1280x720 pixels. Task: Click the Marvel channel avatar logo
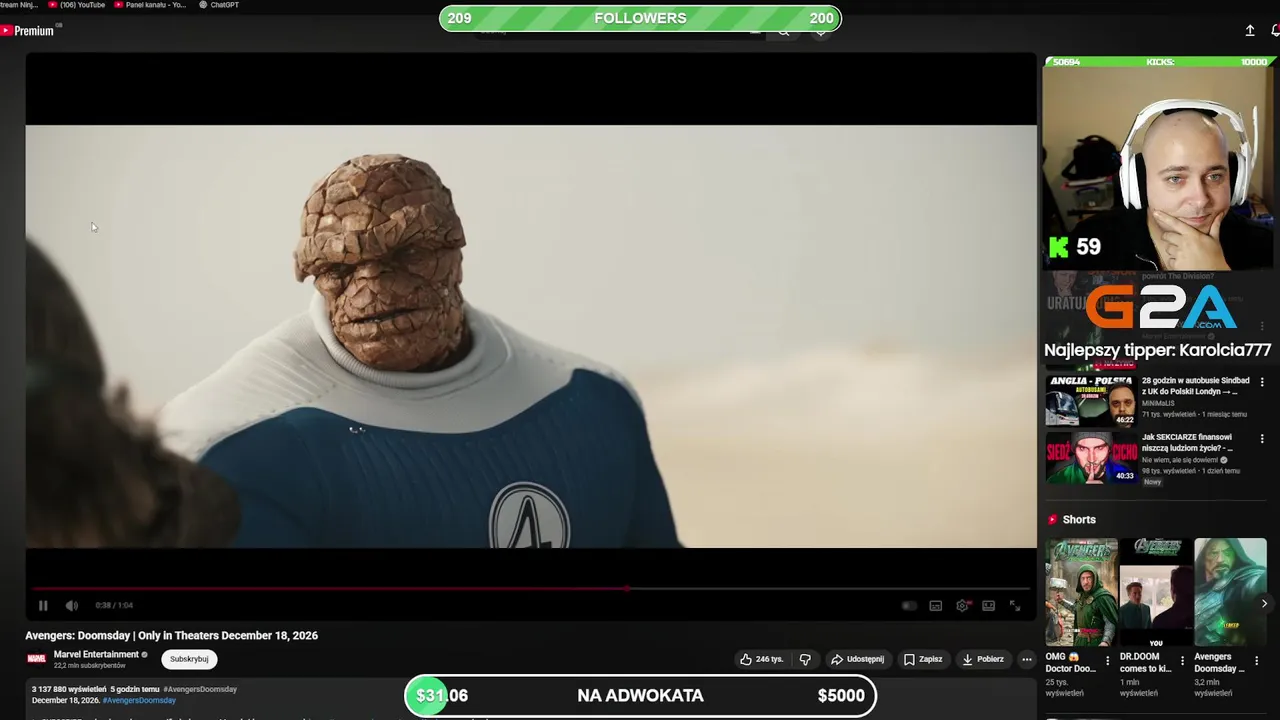(x=36, y=659)
